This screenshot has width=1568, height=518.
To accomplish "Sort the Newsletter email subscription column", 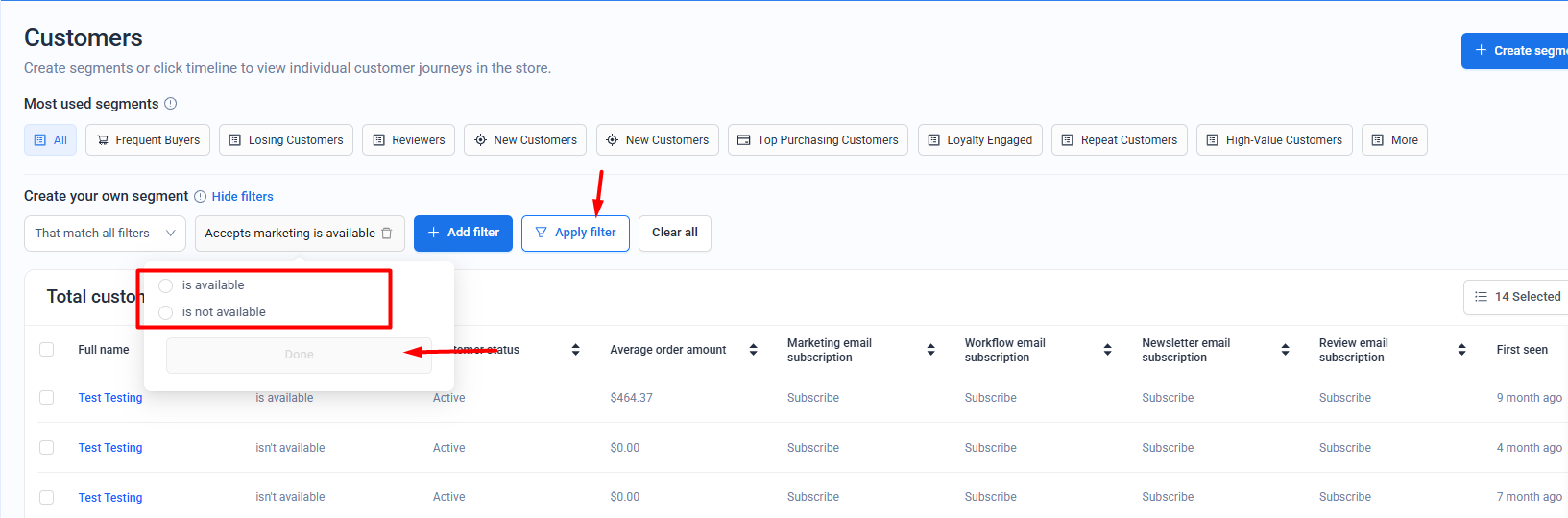I will [x=1285, y=350].
